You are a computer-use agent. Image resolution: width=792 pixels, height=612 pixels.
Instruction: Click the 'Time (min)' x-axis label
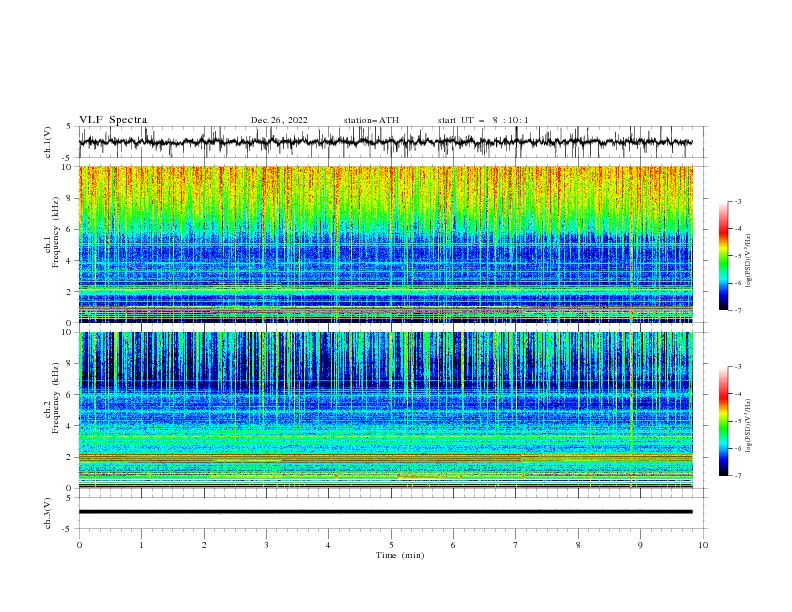tap(400, 555)
